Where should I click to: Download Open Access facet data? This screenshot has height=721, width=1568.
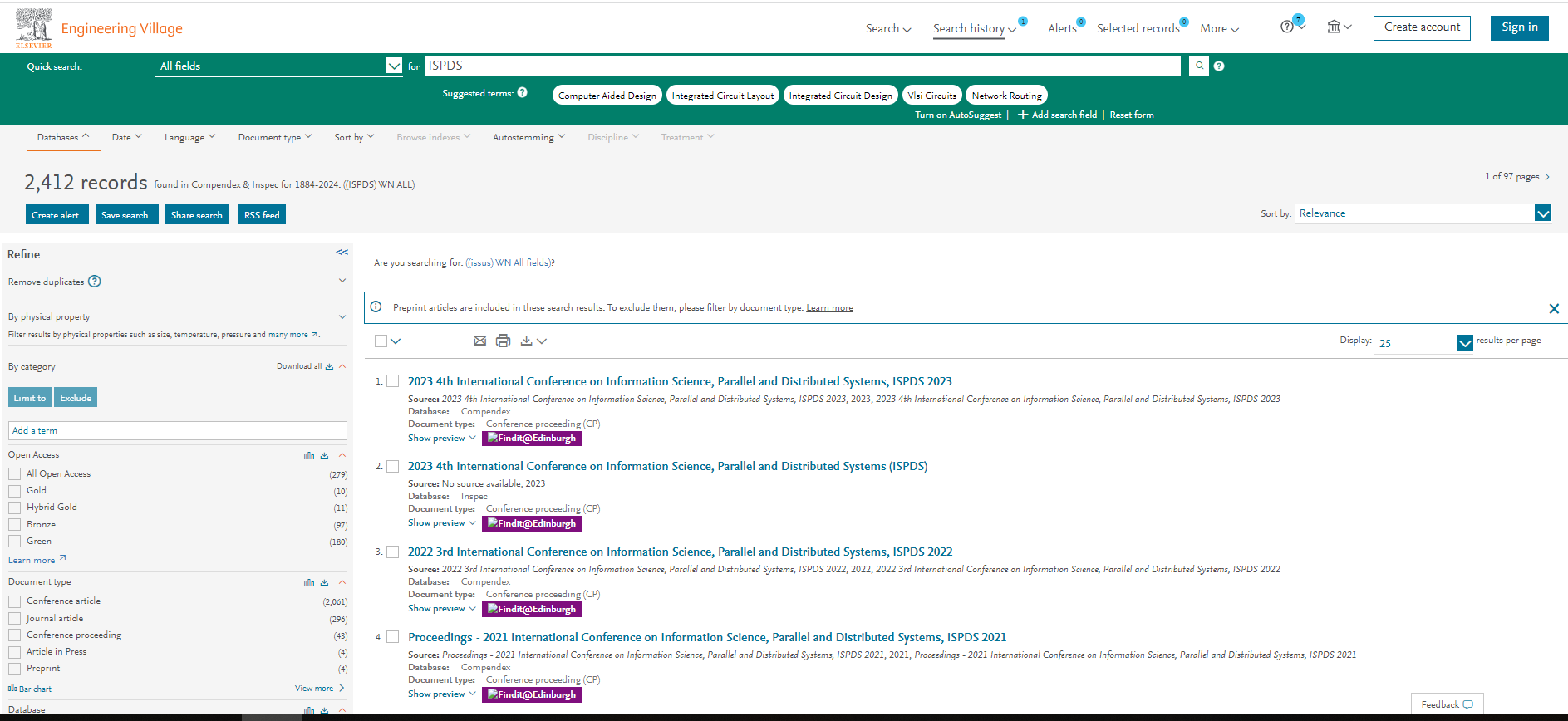(325, 455)
